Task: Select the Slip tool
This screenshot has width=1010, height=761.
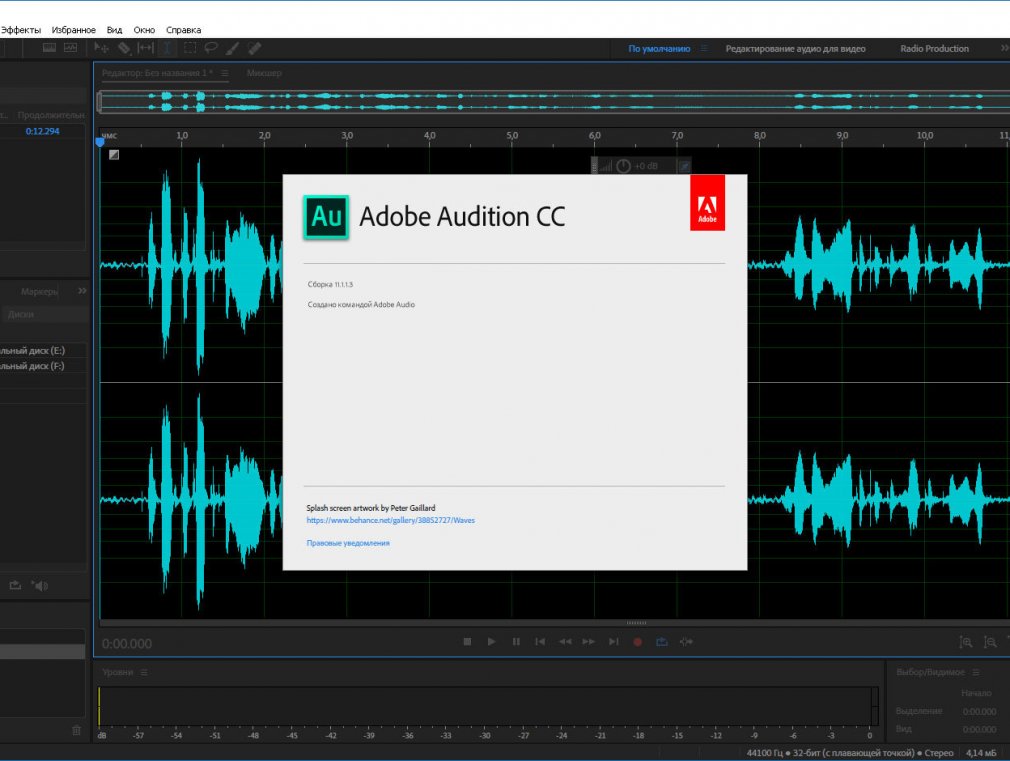Action: pyautogui.click(x=146, y=48)
